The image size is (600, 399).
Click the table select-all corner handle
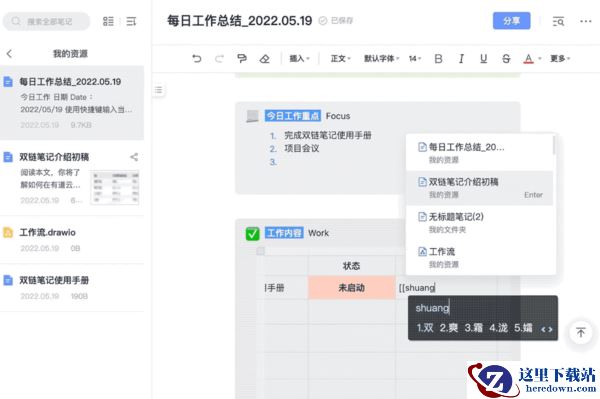260,251
